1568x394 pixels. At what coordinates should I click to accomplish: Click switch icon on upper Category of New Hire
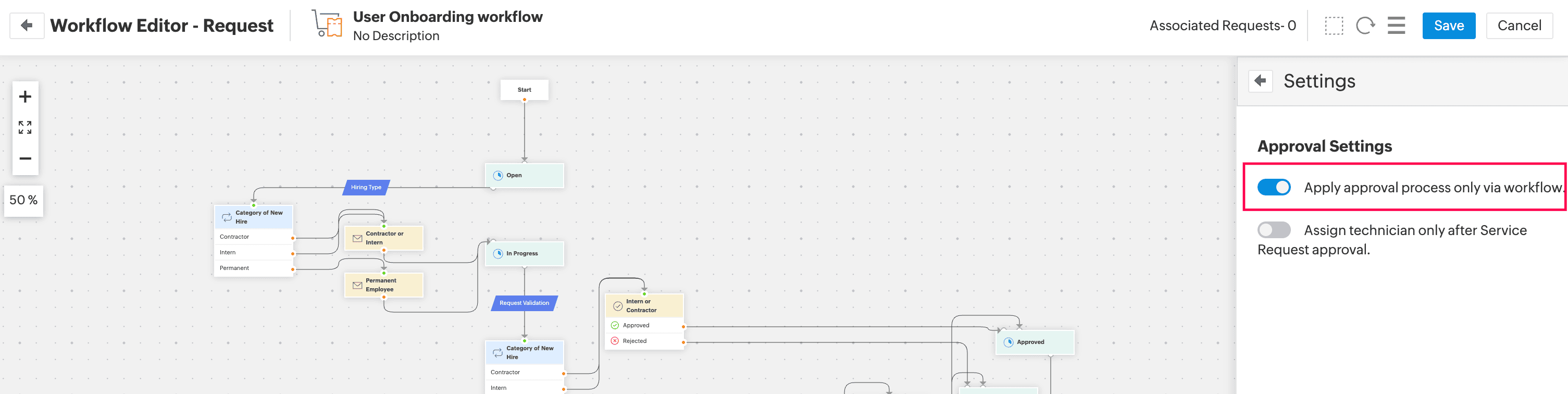point(227,217)
